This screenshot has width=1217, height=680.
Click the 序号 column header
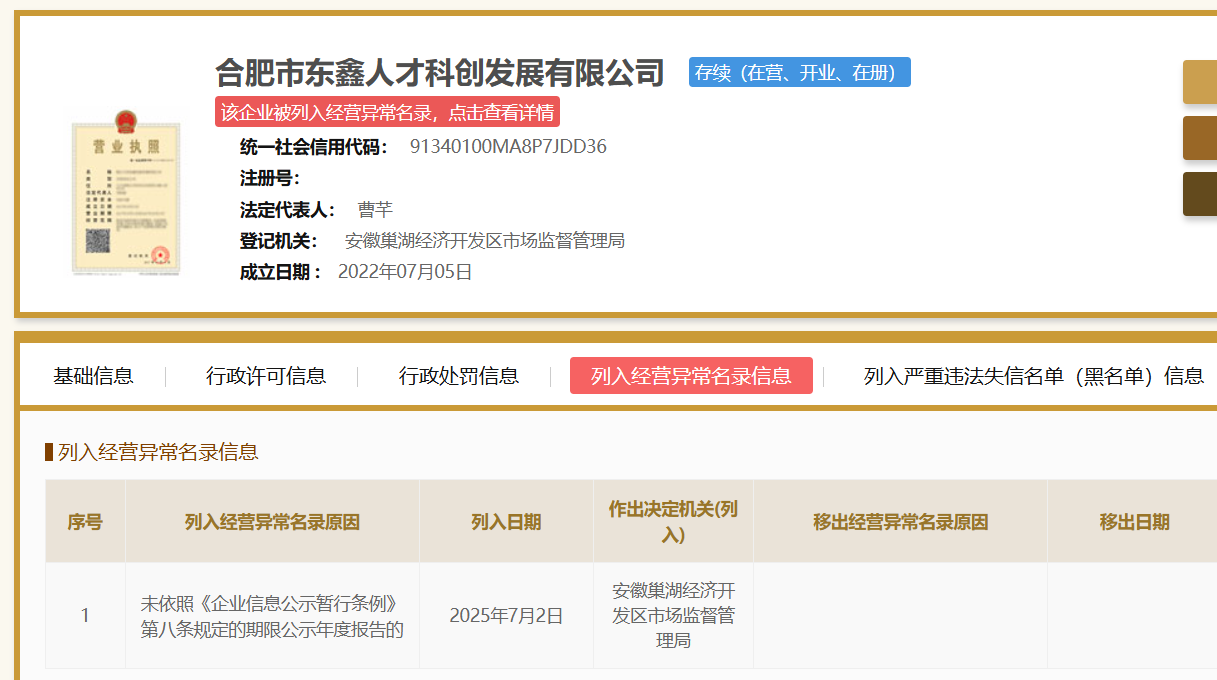[x=85, y=522]
